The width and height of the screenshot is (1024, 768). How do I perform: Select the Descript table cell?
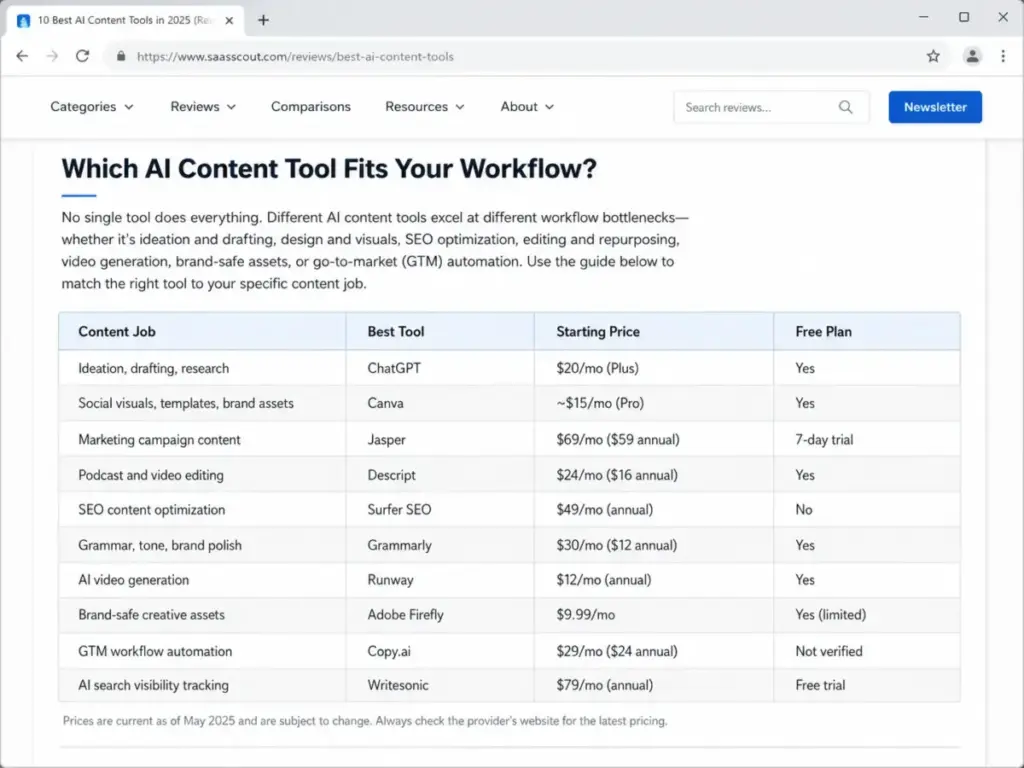click(440, 475)
